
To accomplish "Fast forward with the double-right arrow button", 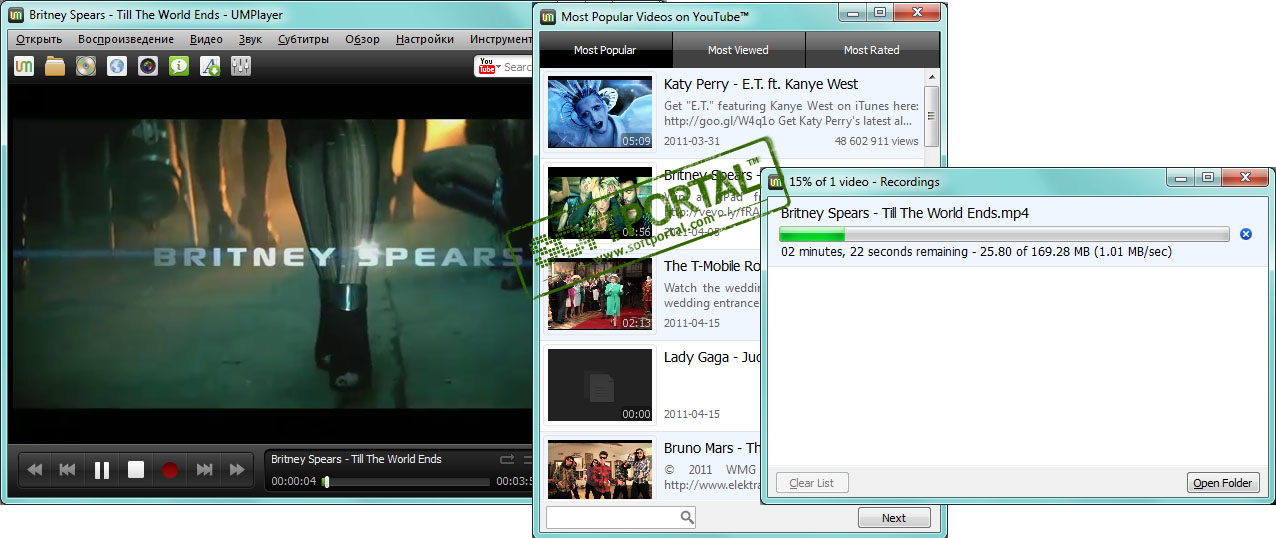I will coord(237,469).
